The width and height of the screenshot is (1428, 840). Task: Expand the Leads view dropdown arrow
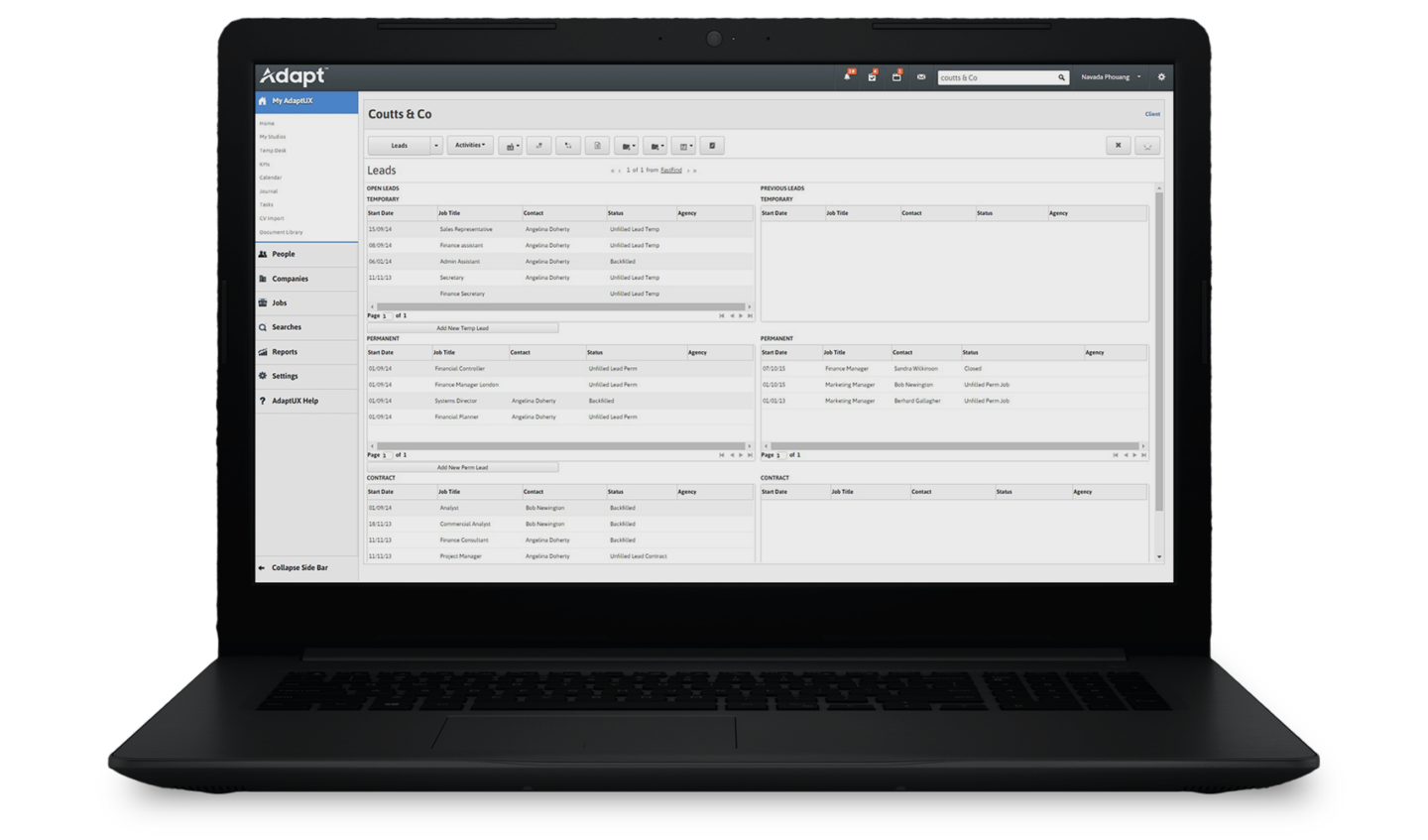tap(435, 146)
